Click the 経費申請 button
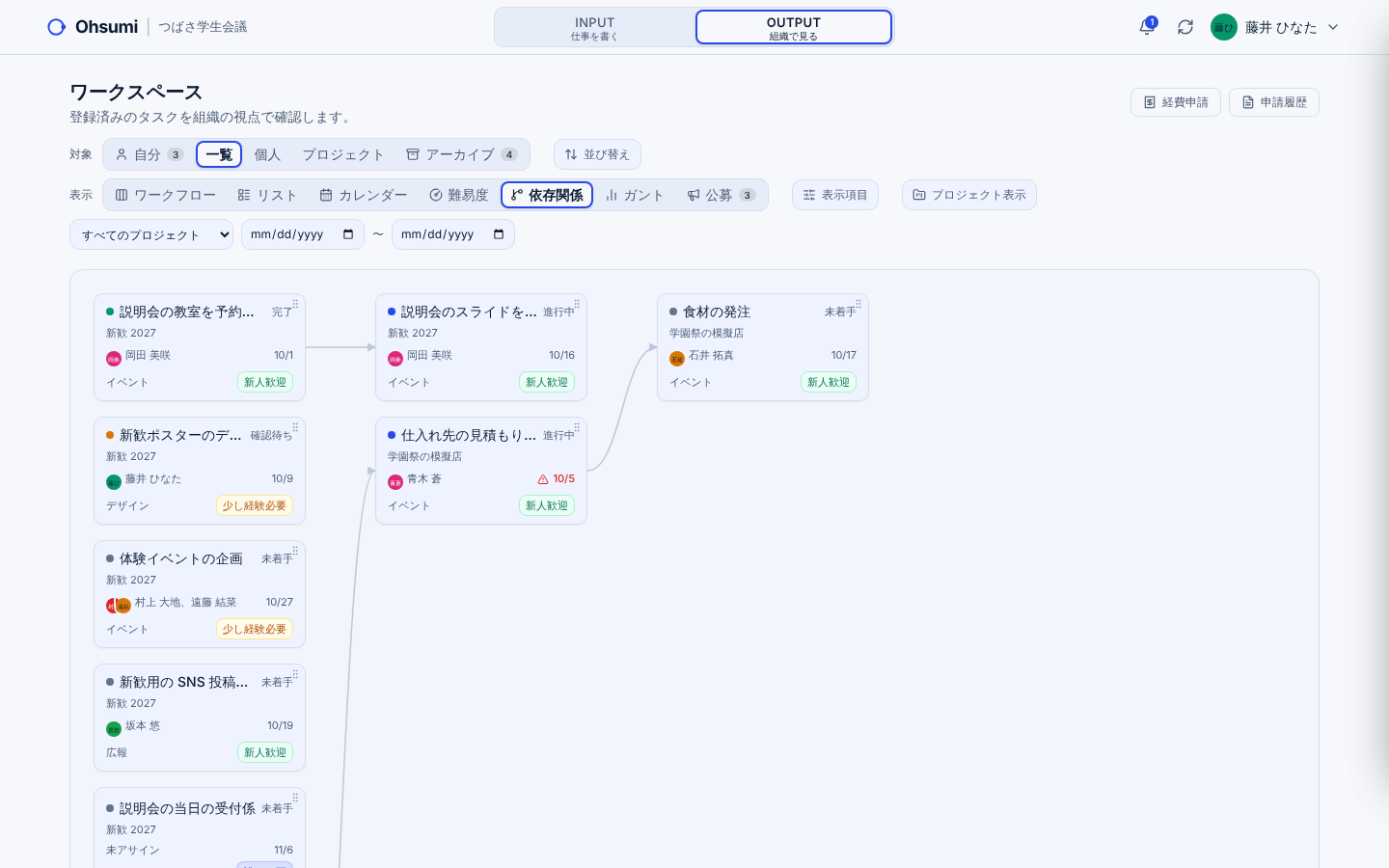Screen dimensions: 1389x868 (1176, 102)
